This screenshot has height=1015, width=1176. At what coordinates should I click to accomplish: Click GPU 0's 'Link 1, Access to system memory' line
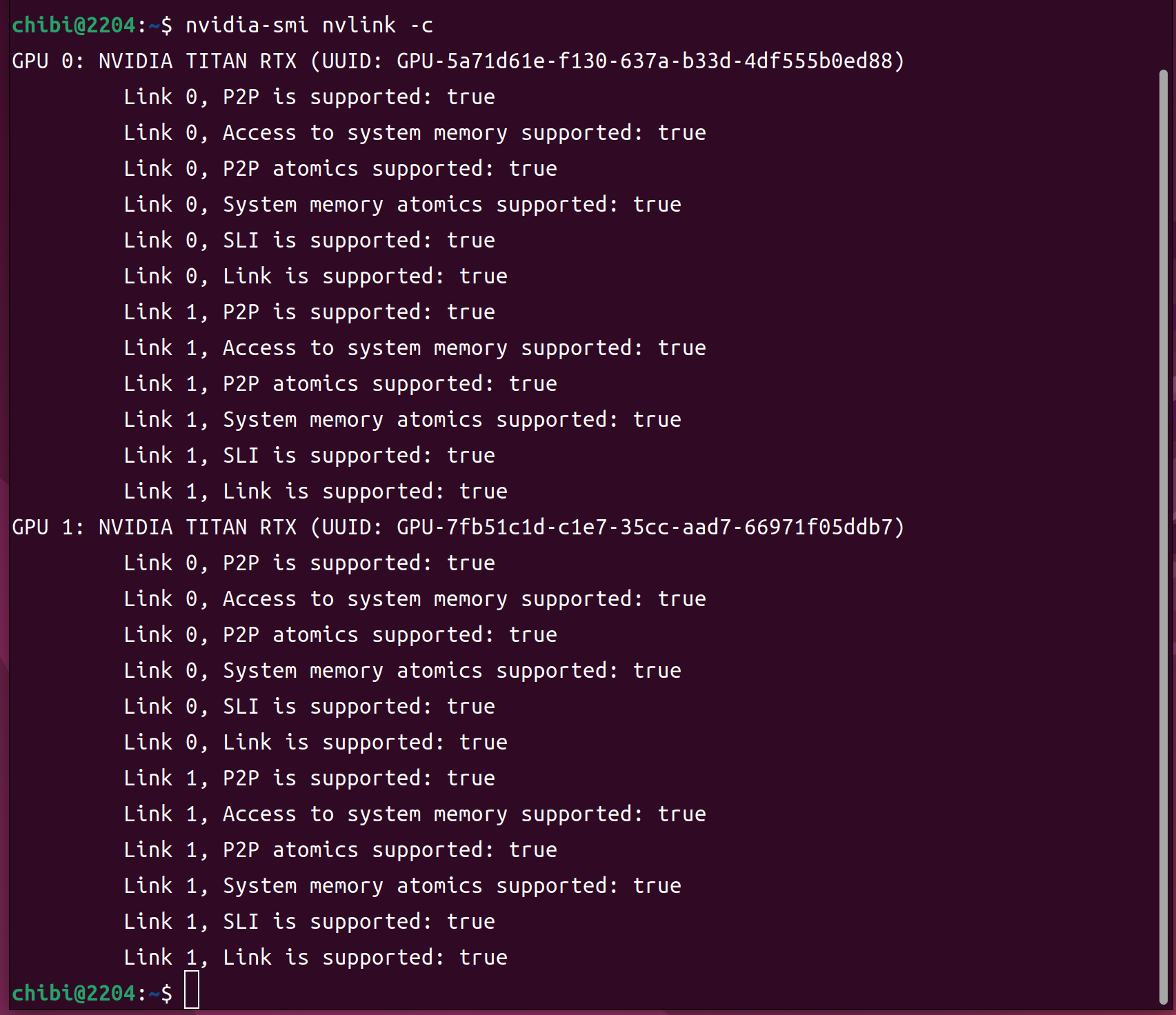(x=415, y=348)
